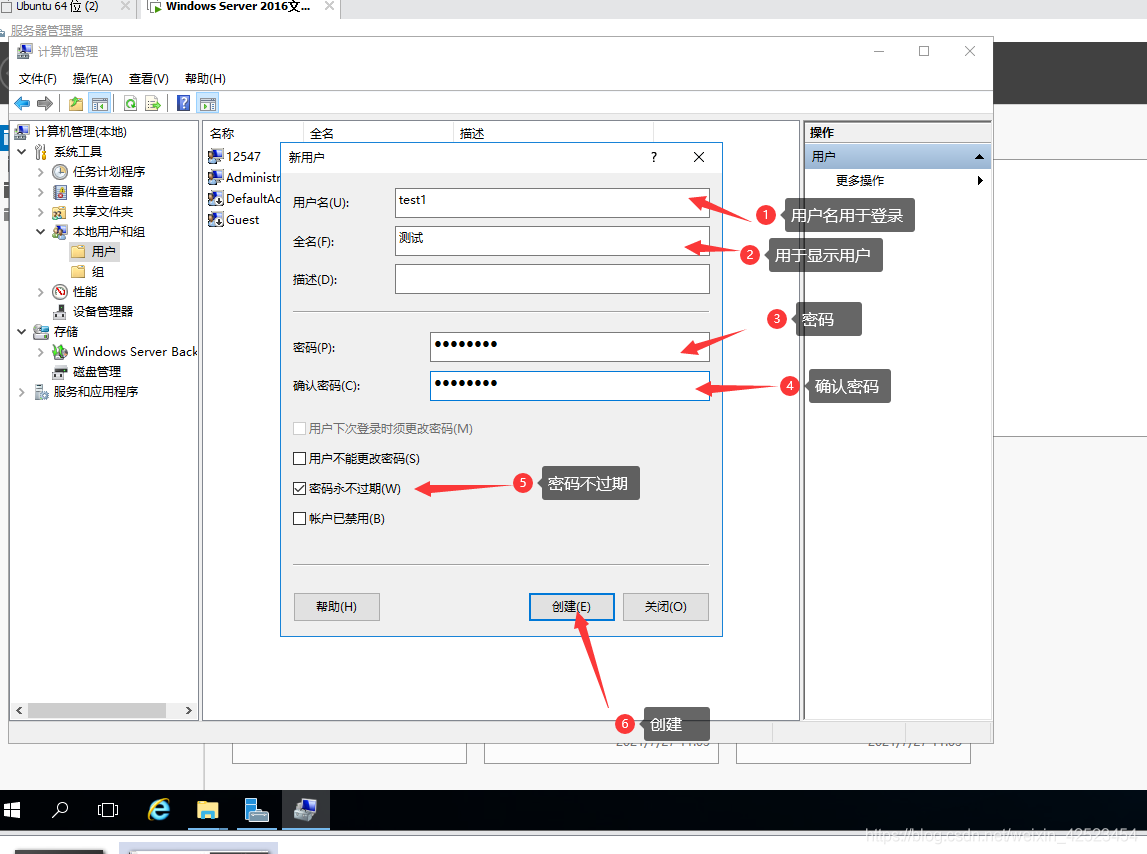This screenshot has width=1147, height=854.
Task: Uncheck 密码永不过期 checkbox
Action: [x=299, y=489]
